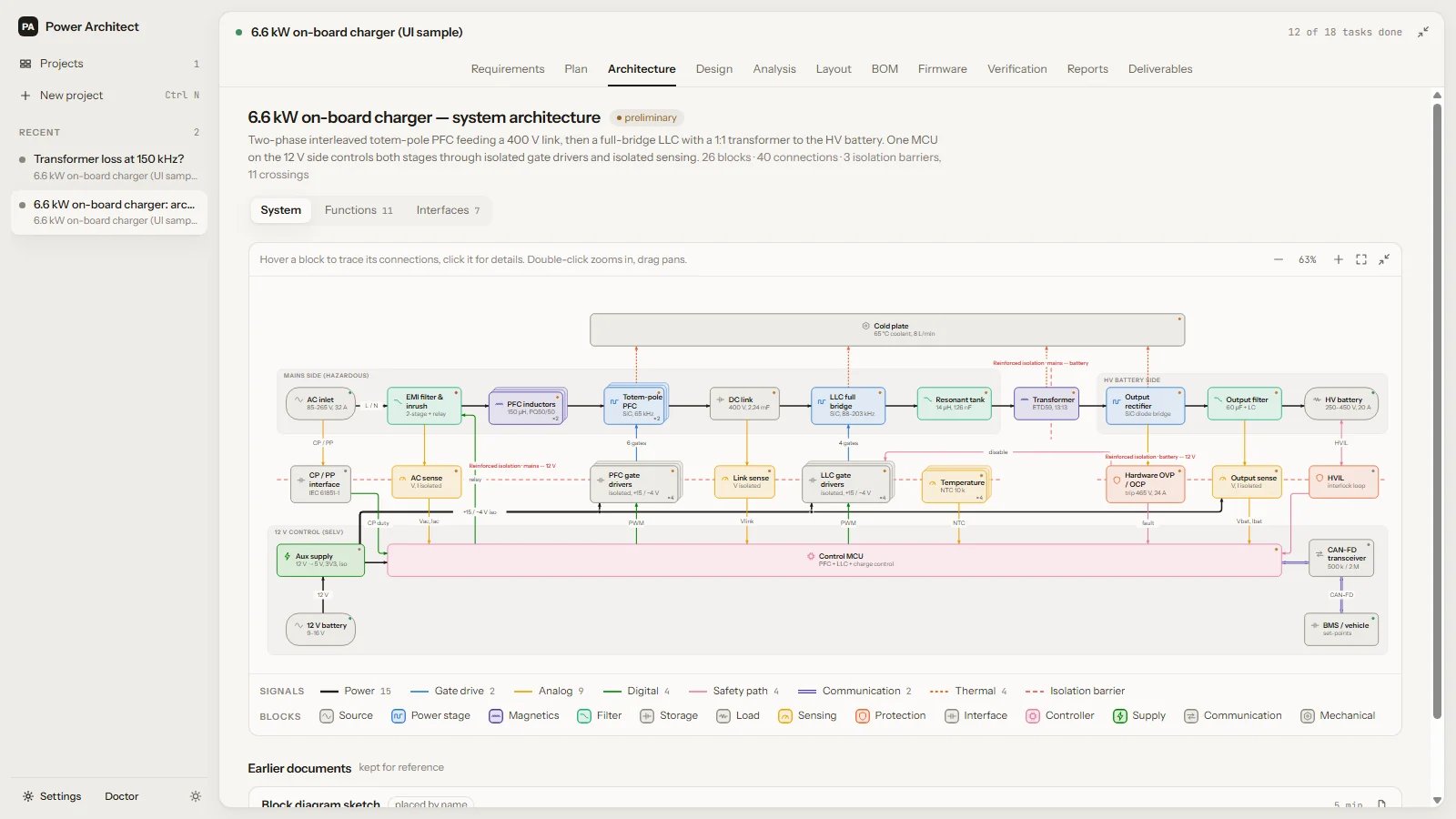
Task: Toggle Power signals in the legend
Action: pos(356,691)
